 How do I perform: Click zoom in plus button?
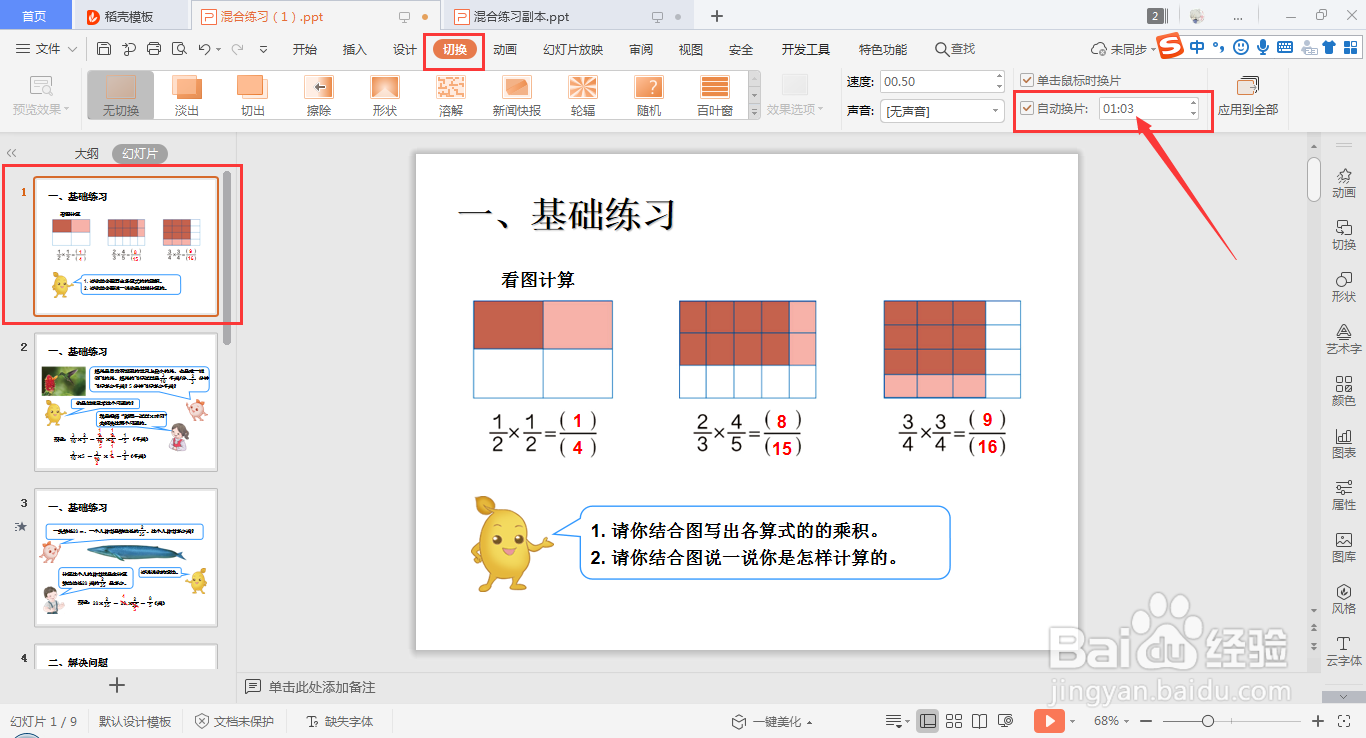point(1318,721)
